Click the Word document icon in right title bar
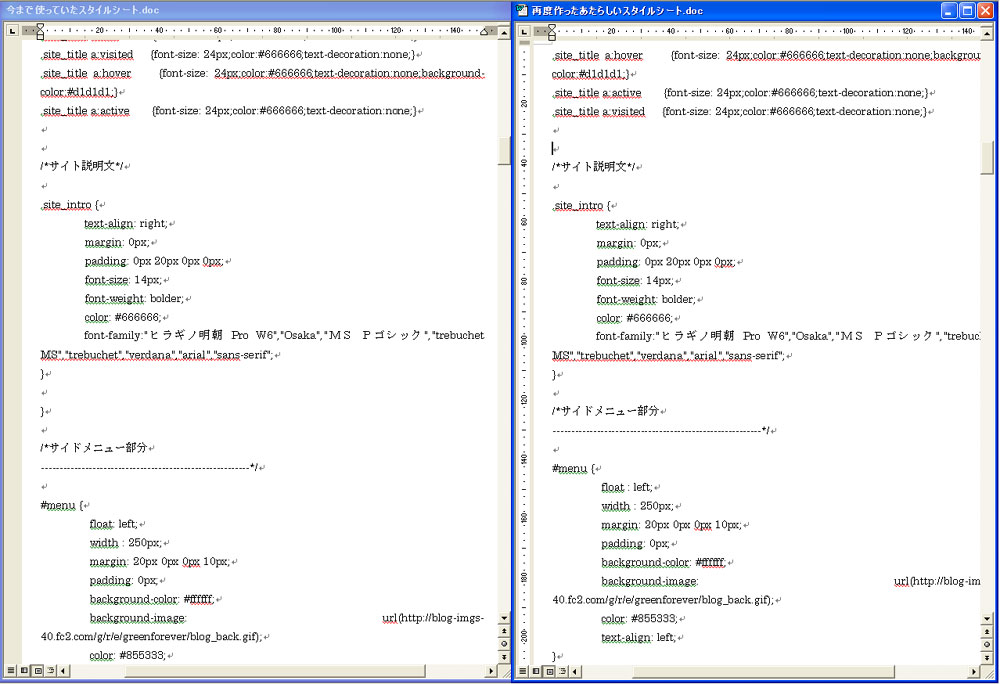This screenshot has height=684, width=1000. [523, 11]
